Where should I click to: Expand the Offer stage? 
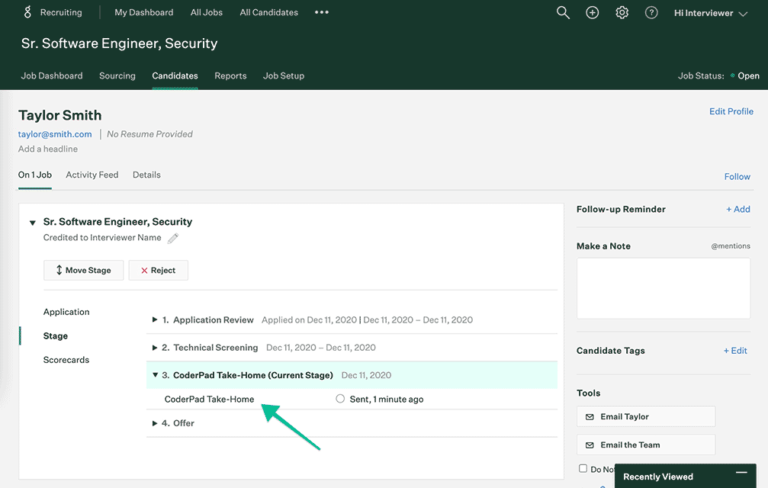(x=155, y=424)
